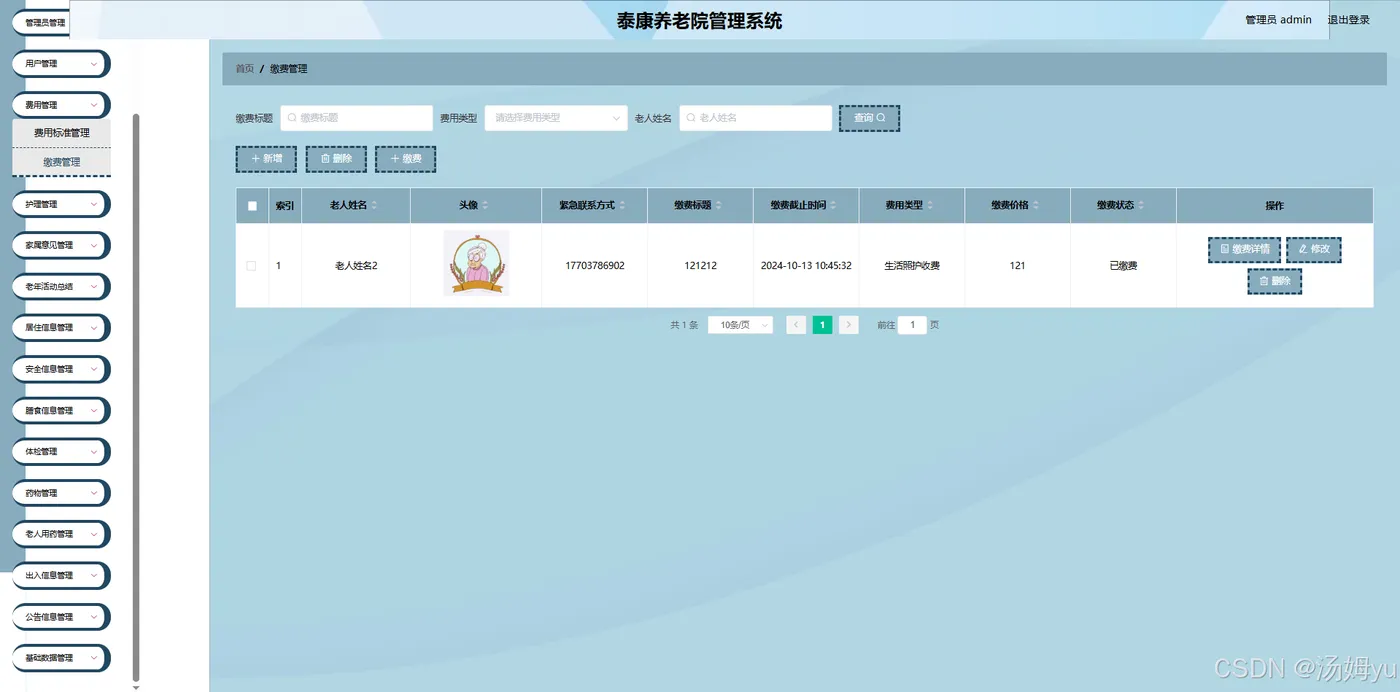Screen dimensions: 1400x692
Task: Expand the 基础数据管理 sidebar menu
Action: pos(61,658)
